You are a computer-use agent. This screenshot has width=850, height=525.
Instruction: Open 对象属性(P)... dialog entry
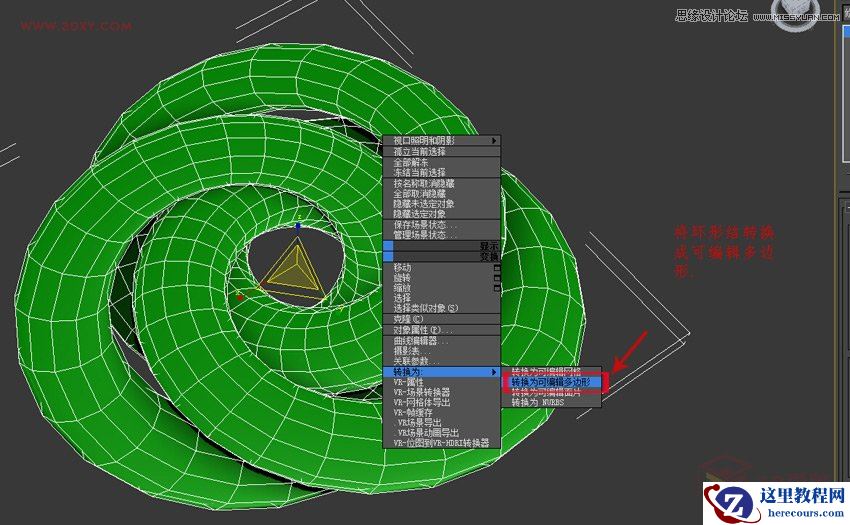(x=442, y=330)
